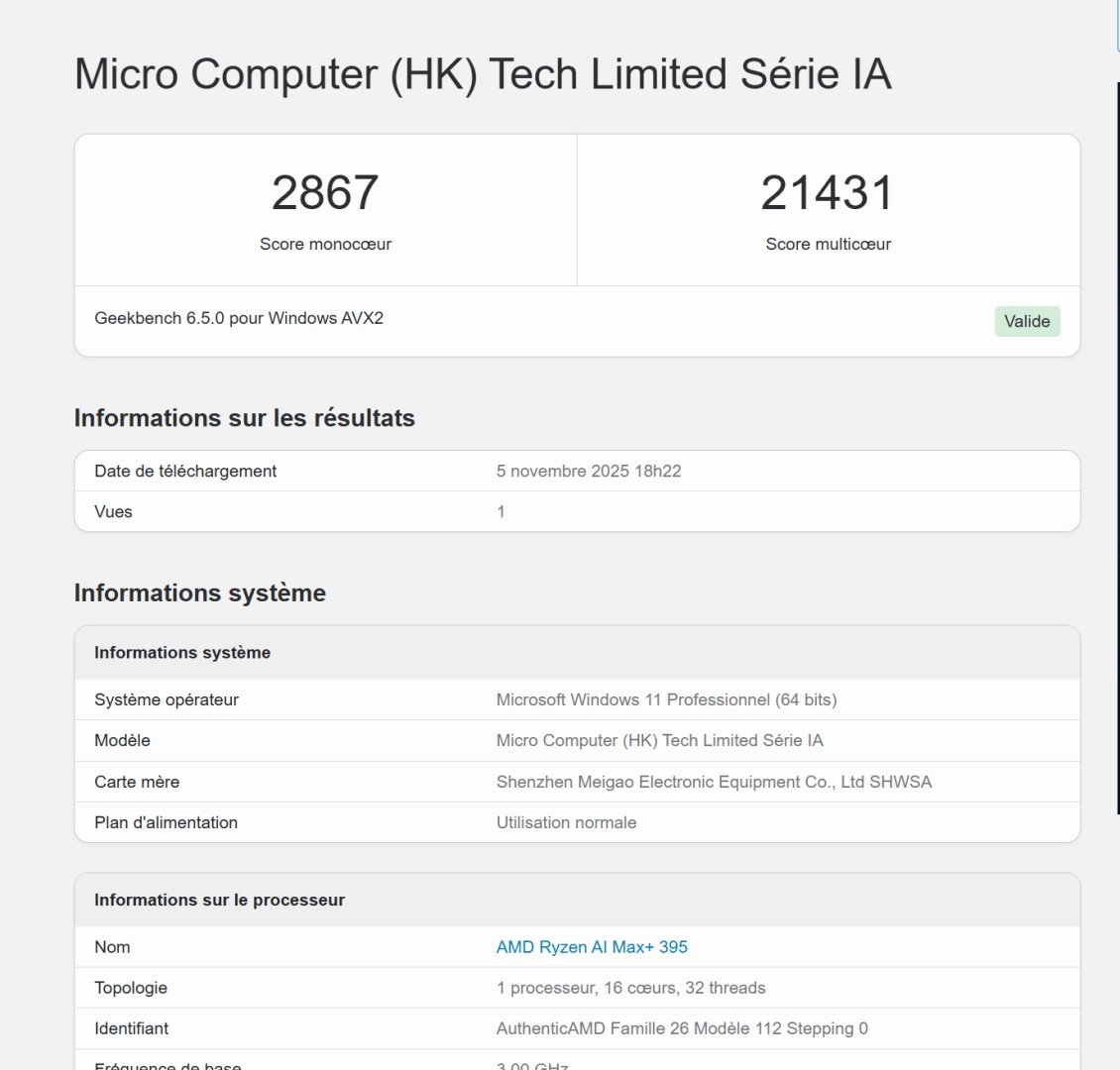Click the Informations sur les résultats heading
1120x1070 pixels.
(244, 417)
